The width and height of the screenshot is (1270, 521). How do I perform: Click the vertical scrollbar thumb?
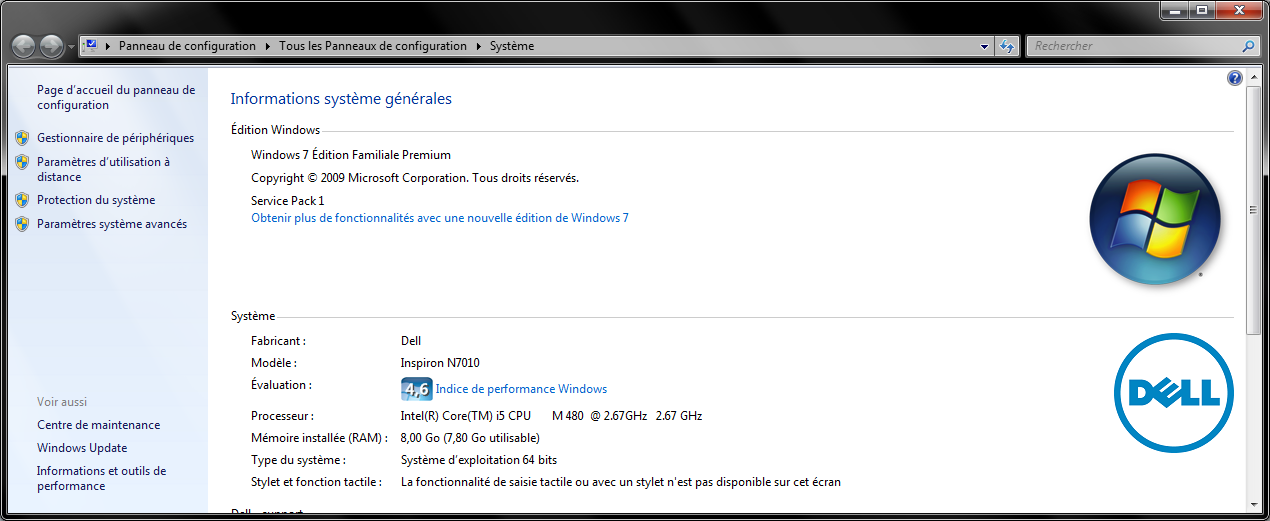coord(1253,210)
